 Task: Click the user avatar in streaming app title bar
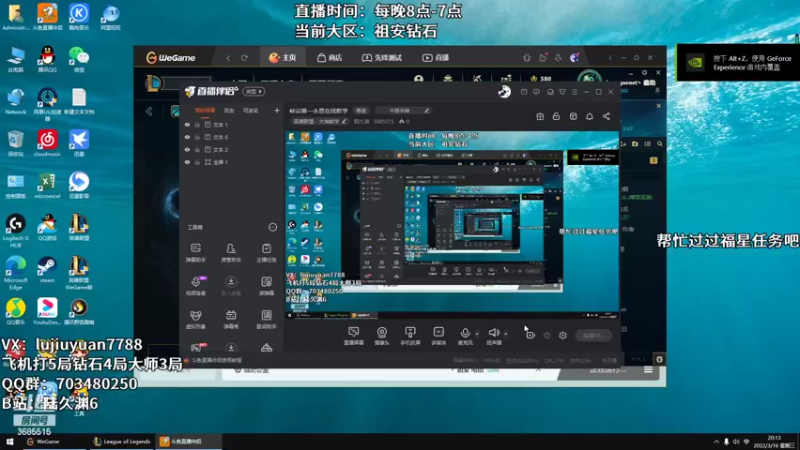tap(504, 91)
